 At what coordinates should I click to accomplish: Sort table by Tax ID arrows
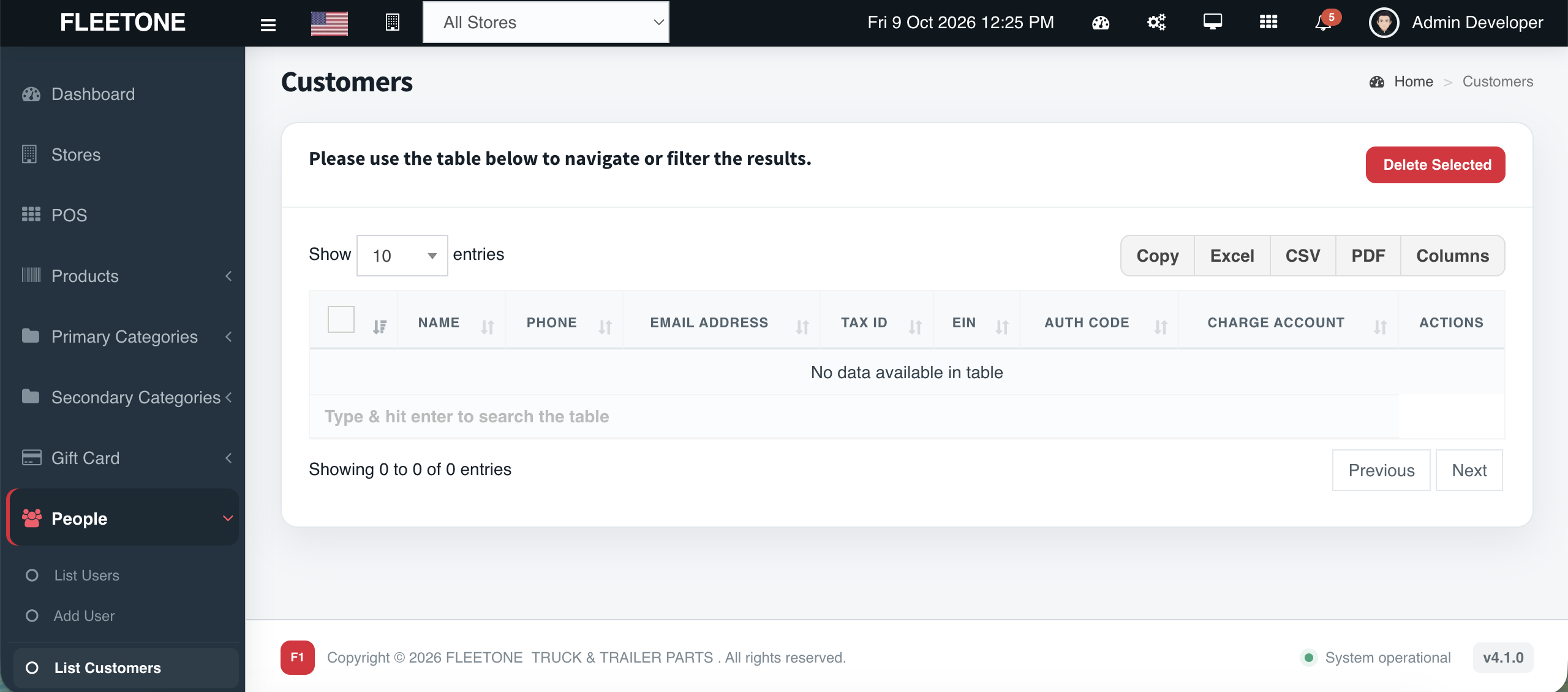915,327
